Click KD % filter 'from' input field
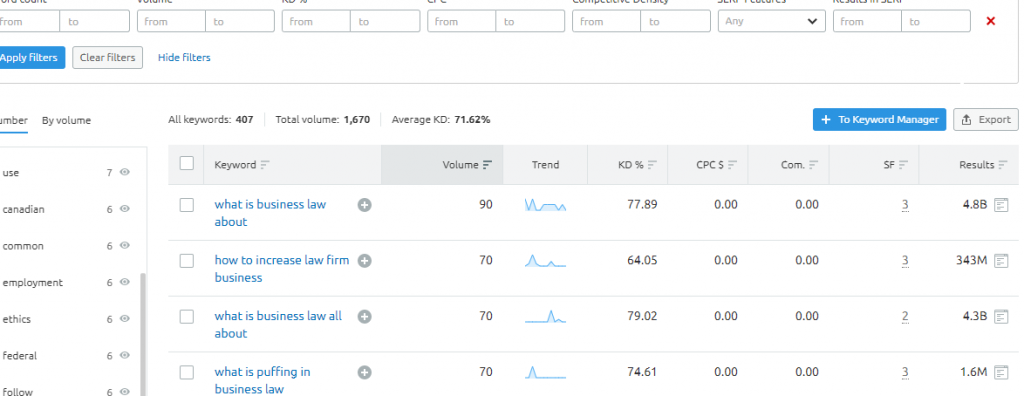1024x396 pixels. [x=317, y=21]
